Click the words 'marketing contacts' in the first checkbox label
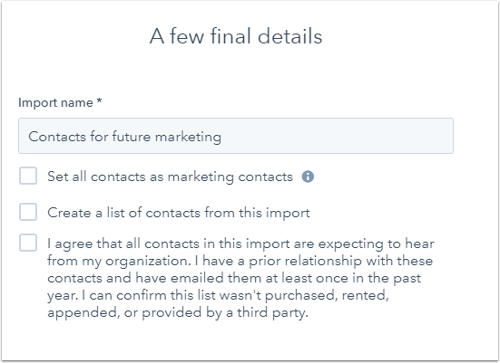The width and height of the screenshot is (500, 363). pyautogui.click(x=230, y=177)
